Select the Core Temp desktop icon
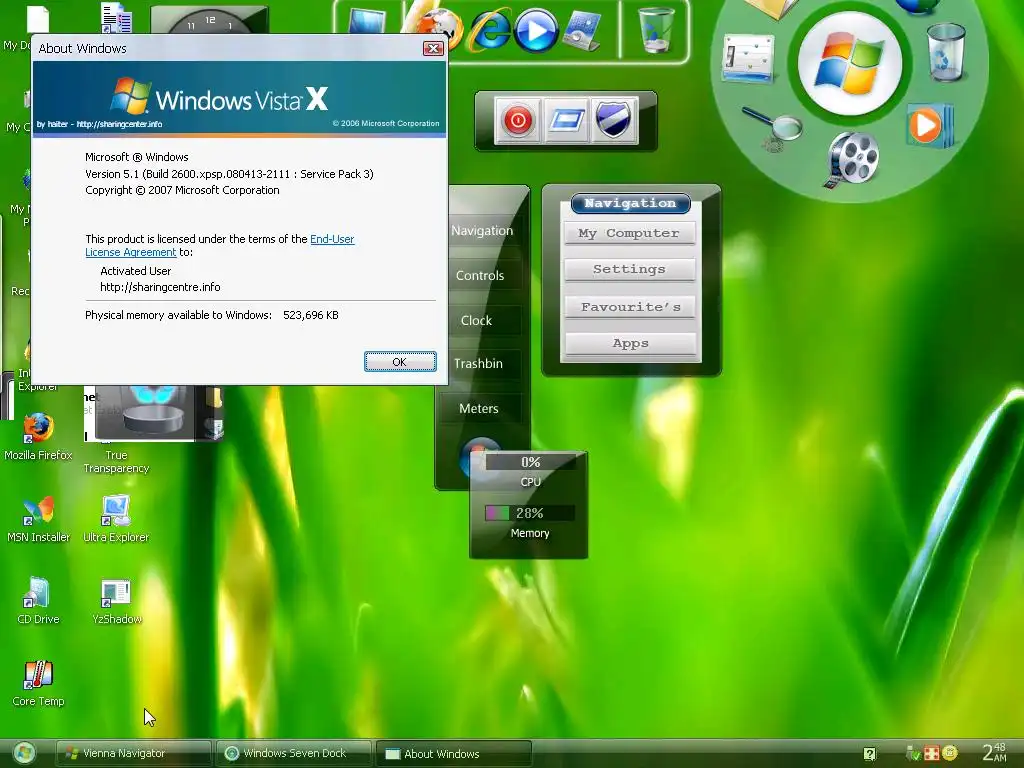The height and width of the screenshot is (768, 1024). 38,683
